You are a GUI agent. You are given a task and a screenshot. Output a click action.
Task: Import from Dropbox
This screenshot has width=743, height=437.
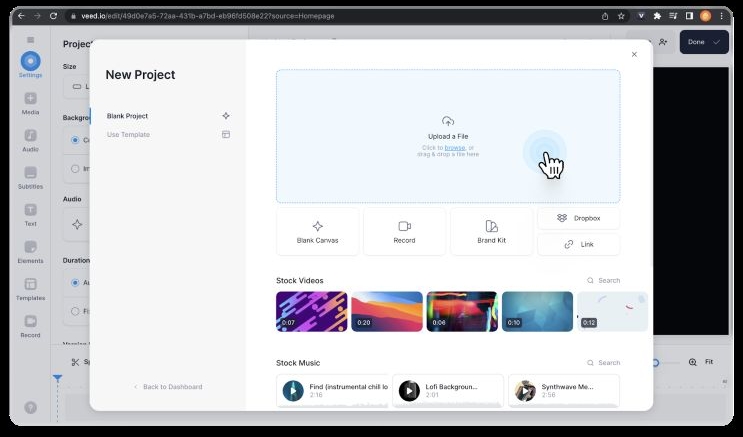(x=579, y=218)
